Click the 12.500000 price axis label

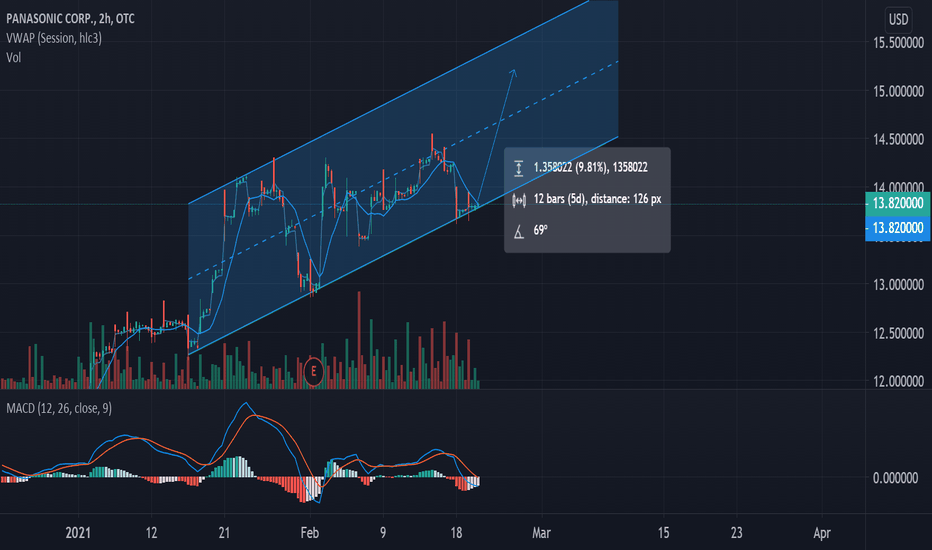(898, 333)
